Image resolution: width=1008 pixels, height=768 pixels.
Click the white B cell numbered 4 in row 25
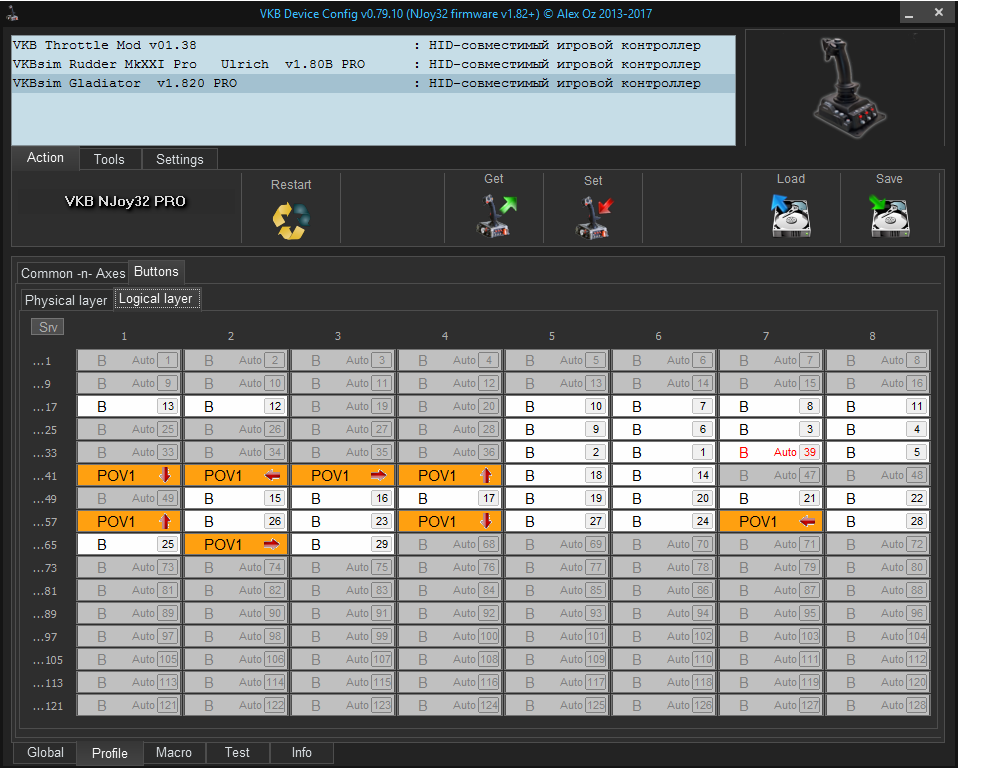878,429
